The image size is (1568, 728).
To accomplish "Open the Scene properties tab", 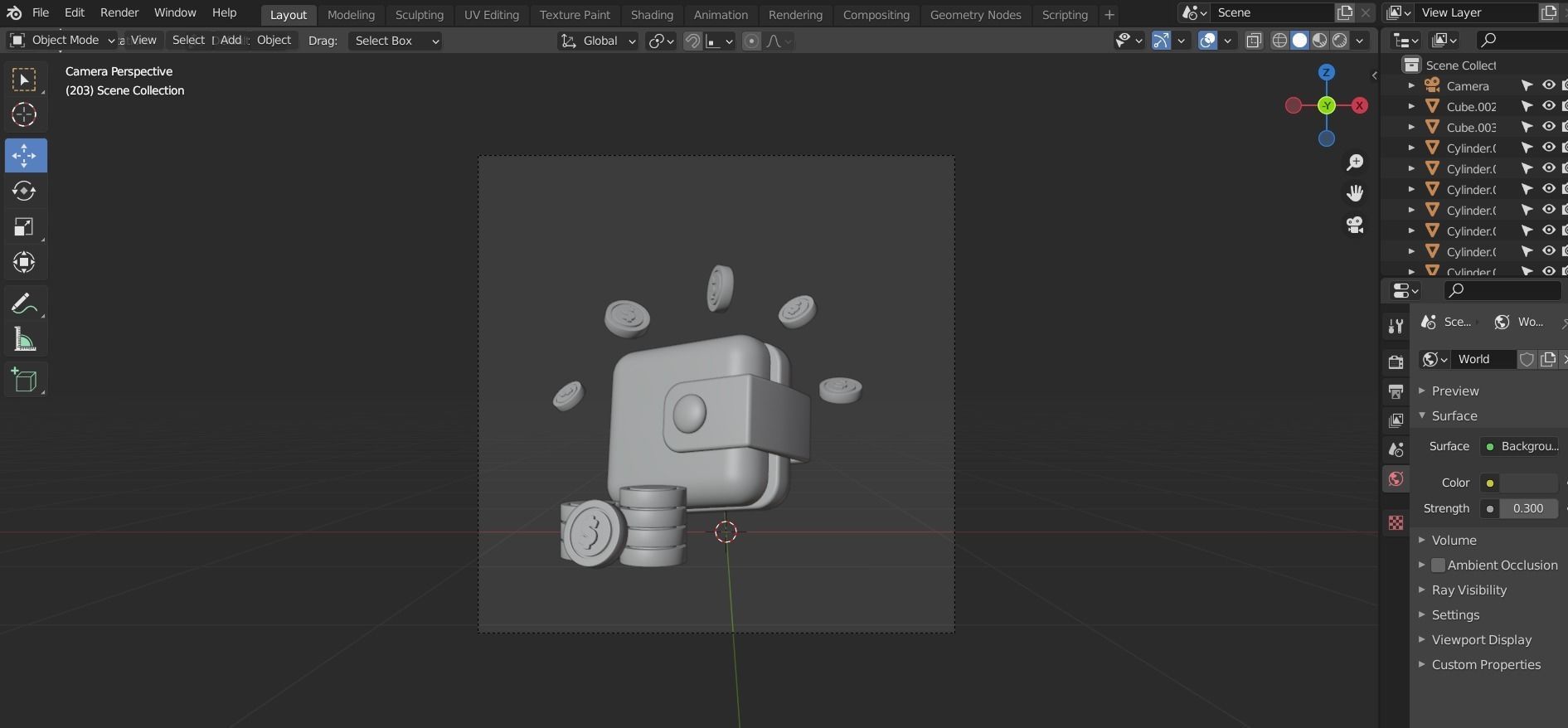I will coord(1396,449).
